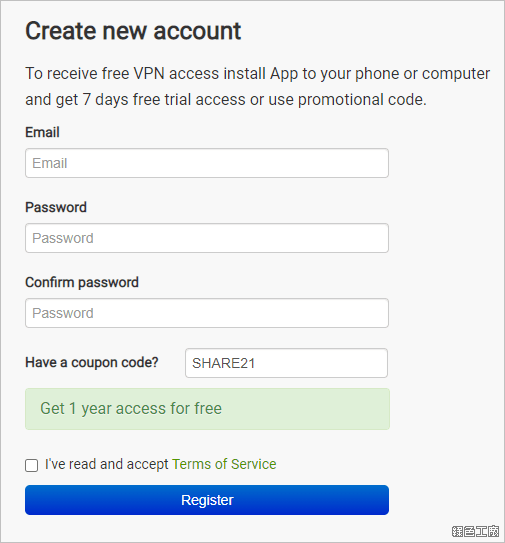The width and height of the screenshot is (505, 543).
Task: Check the accept Terms of Service checkbox
Action: [x=32, y=465]
